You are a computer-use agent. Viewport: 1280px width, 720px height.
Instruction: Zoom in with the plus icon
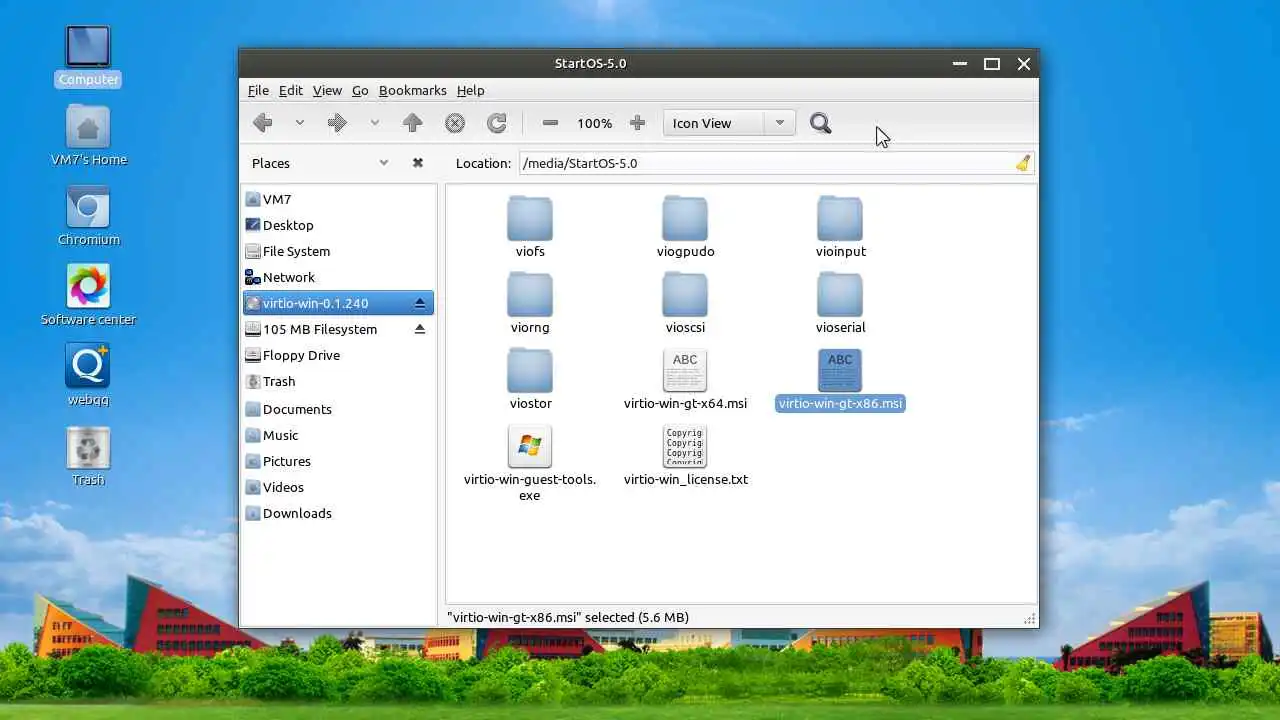point(637,123)
